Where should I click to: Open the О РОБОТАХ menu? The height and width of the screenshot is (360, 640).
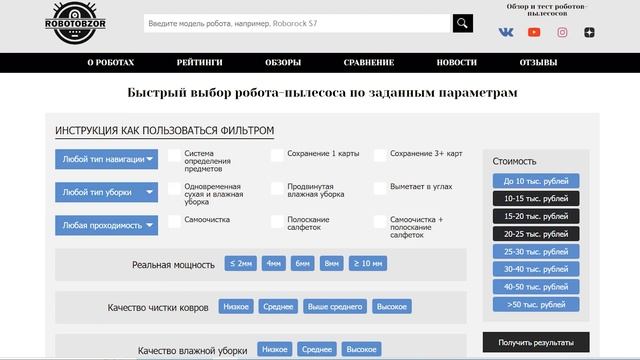pyautogui.click(x=111, y=62)
